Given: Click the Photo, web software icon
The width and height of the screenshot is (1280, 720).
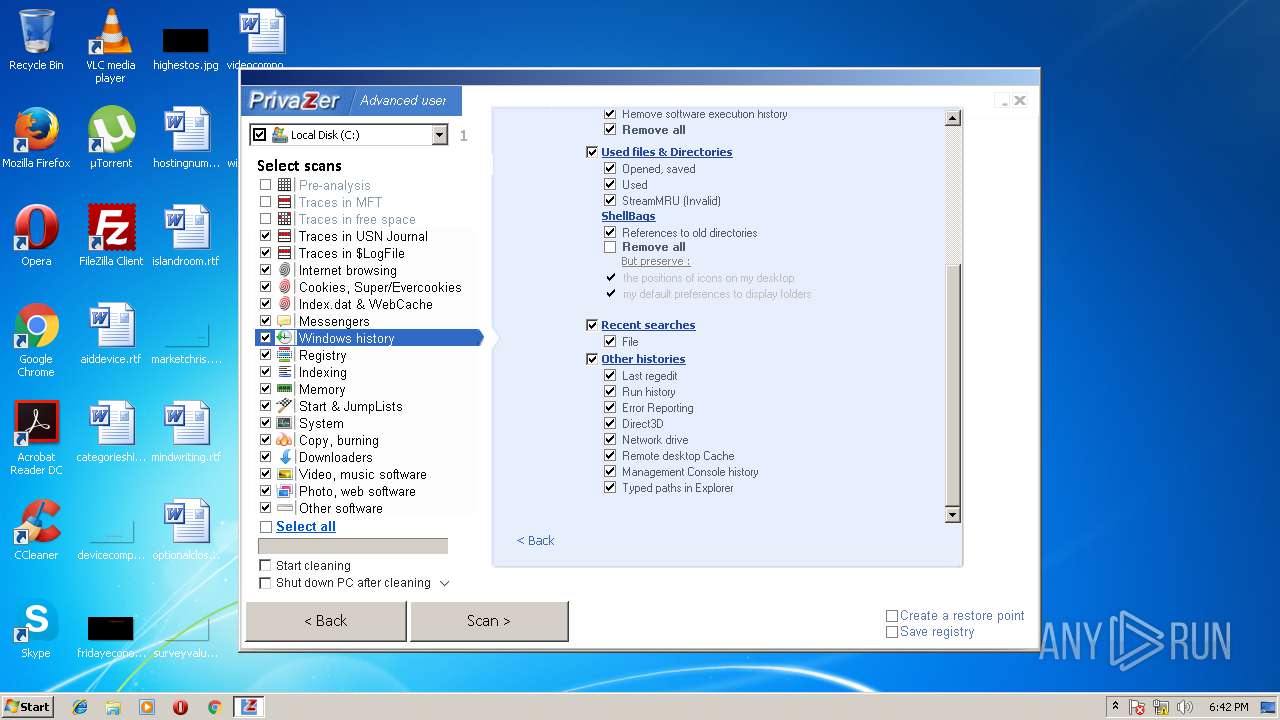Looking at the screenshot, I should [285, 491].
